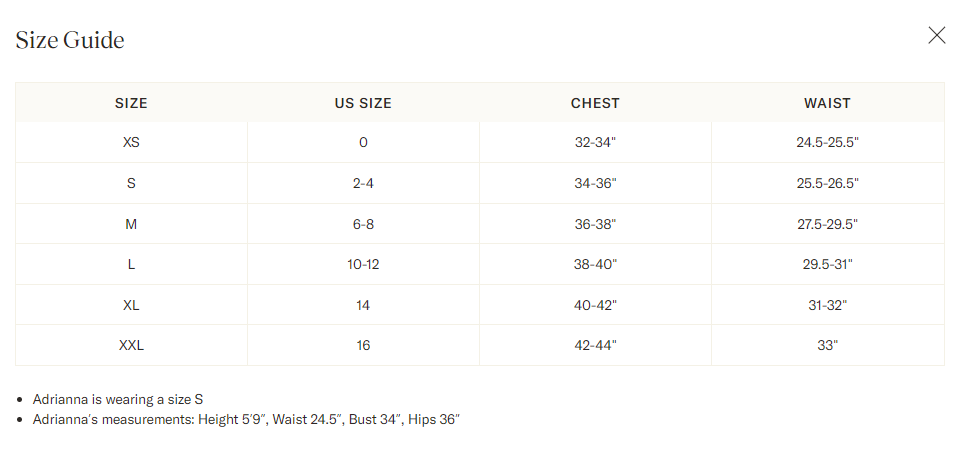Image resolution: width=961 pixels, height=466 pixels.
Task: Click US size 10-12 cell
Action: click(363, 265)
